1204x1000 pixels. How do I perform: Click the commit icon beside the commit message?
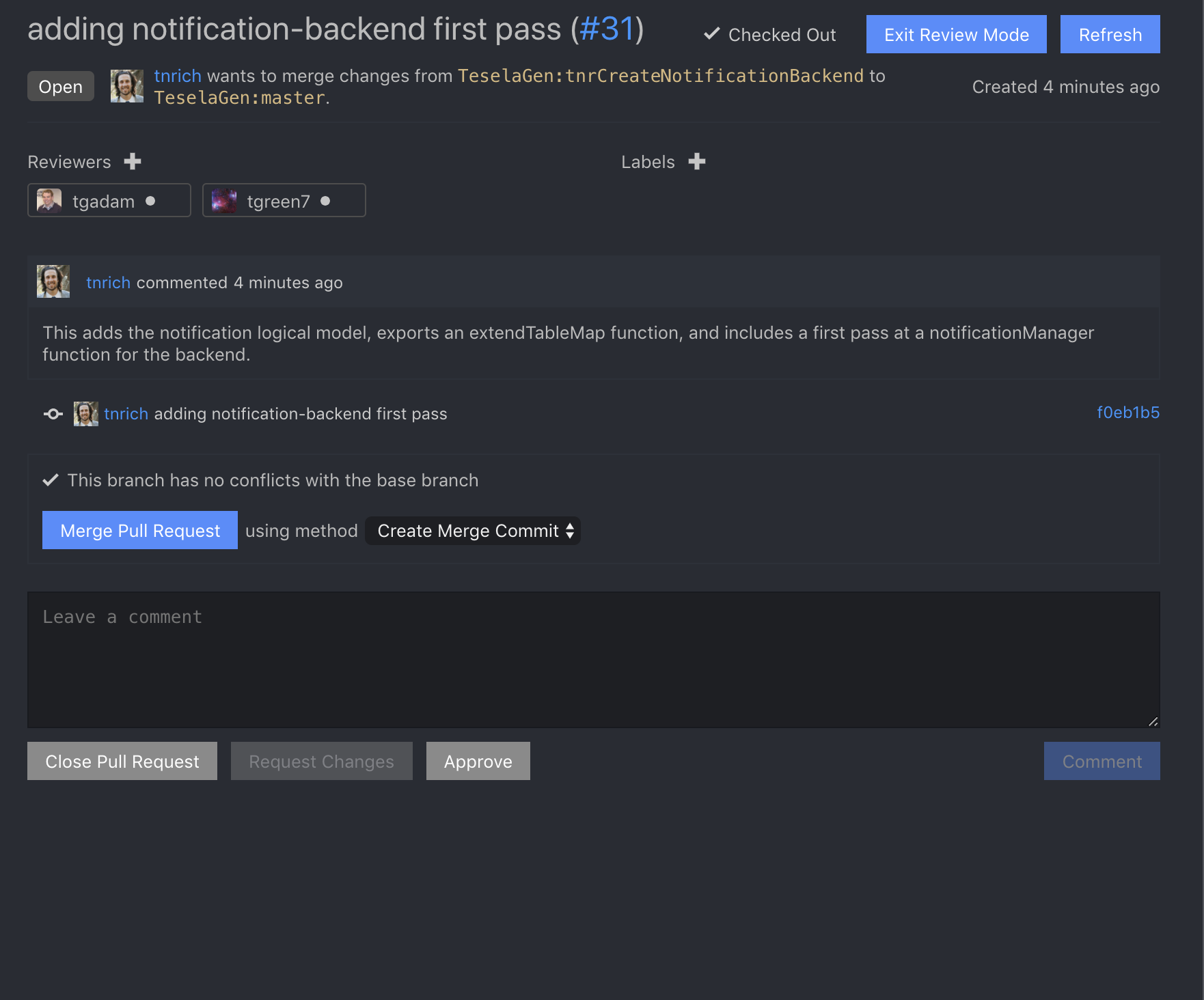tap(53, 413)
